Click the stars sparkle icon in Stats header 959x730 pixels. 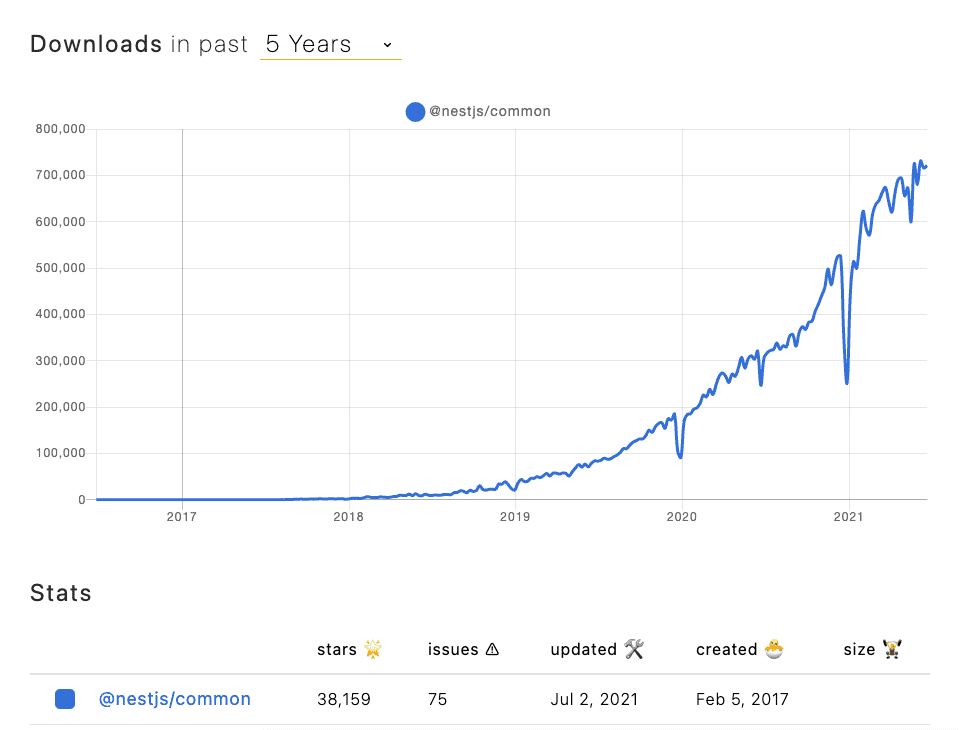tap(374, 650)
